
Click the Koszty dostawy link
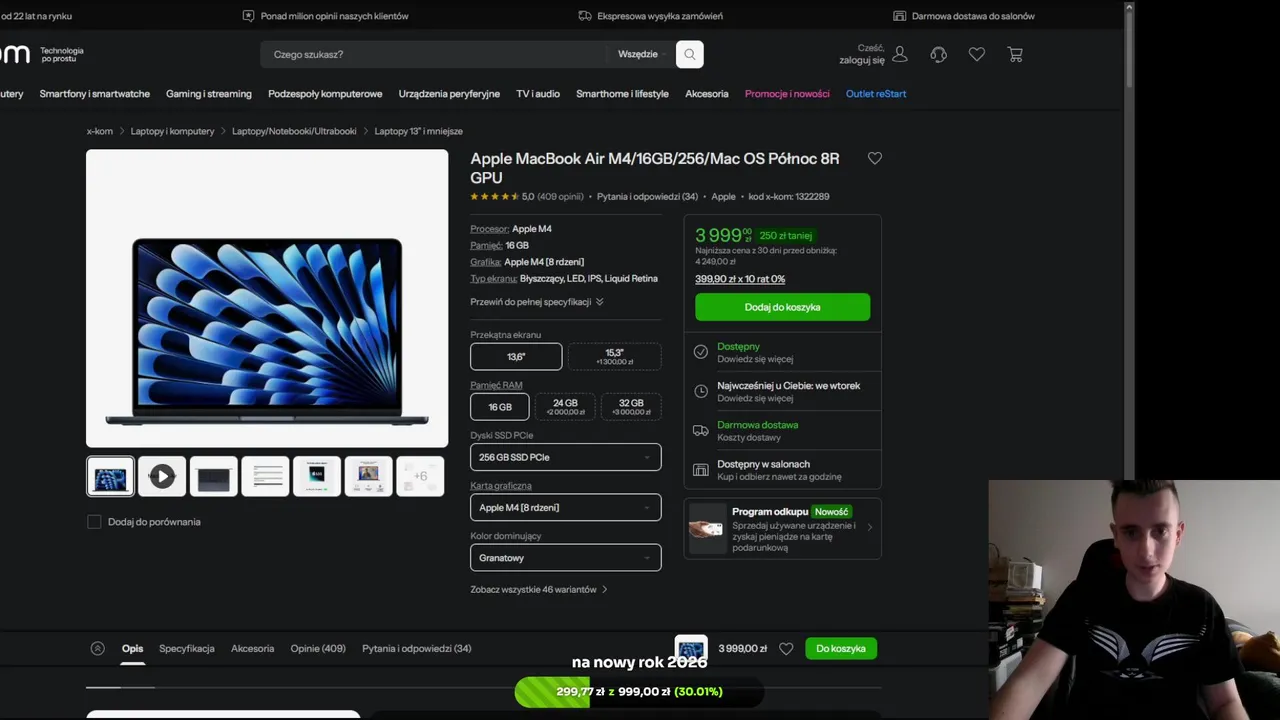click(x=749, y=438)
